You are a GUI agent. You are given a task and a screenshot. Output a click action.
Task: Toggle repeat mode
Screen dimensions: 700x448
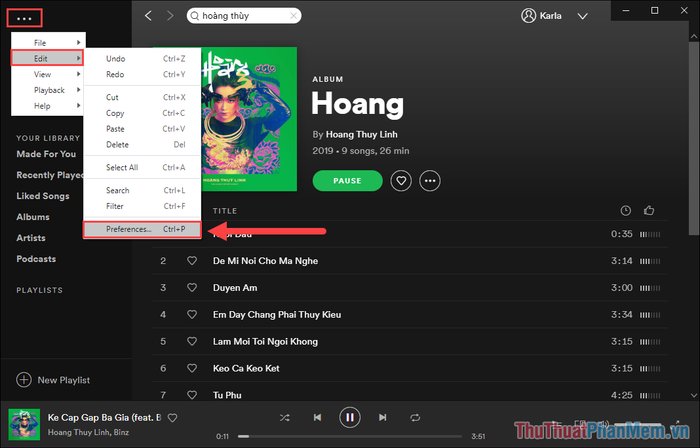[x=415, y=418]
